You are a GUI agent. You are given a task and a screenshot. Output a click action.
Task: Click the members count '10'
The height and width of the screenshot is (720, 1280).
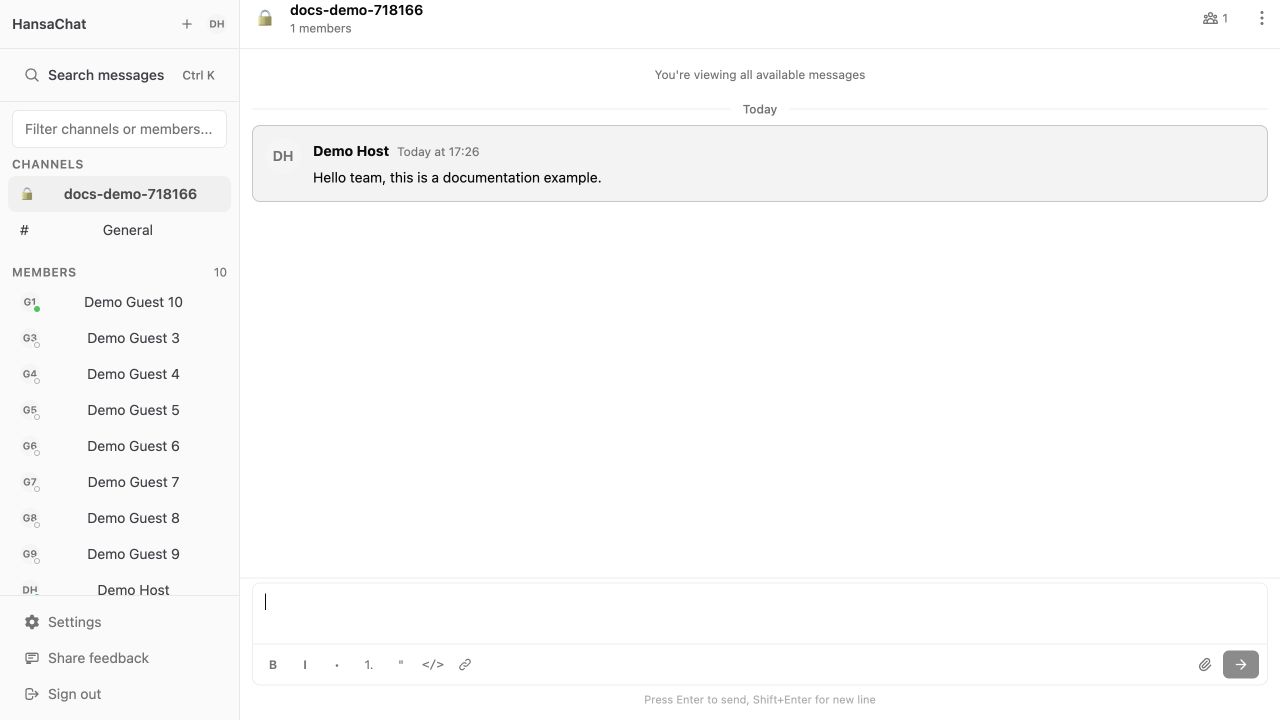point(220,272)
